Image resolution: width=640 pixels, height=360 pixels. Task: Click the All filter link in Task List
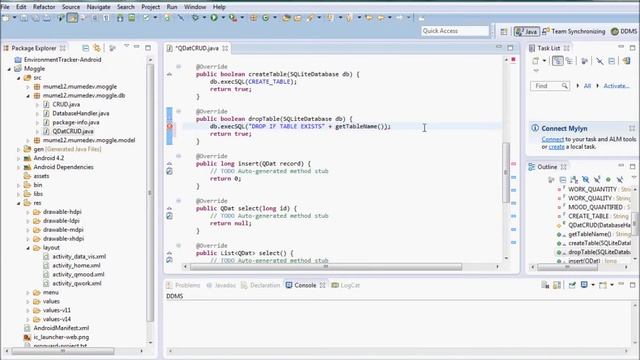[x=587, y=86]
